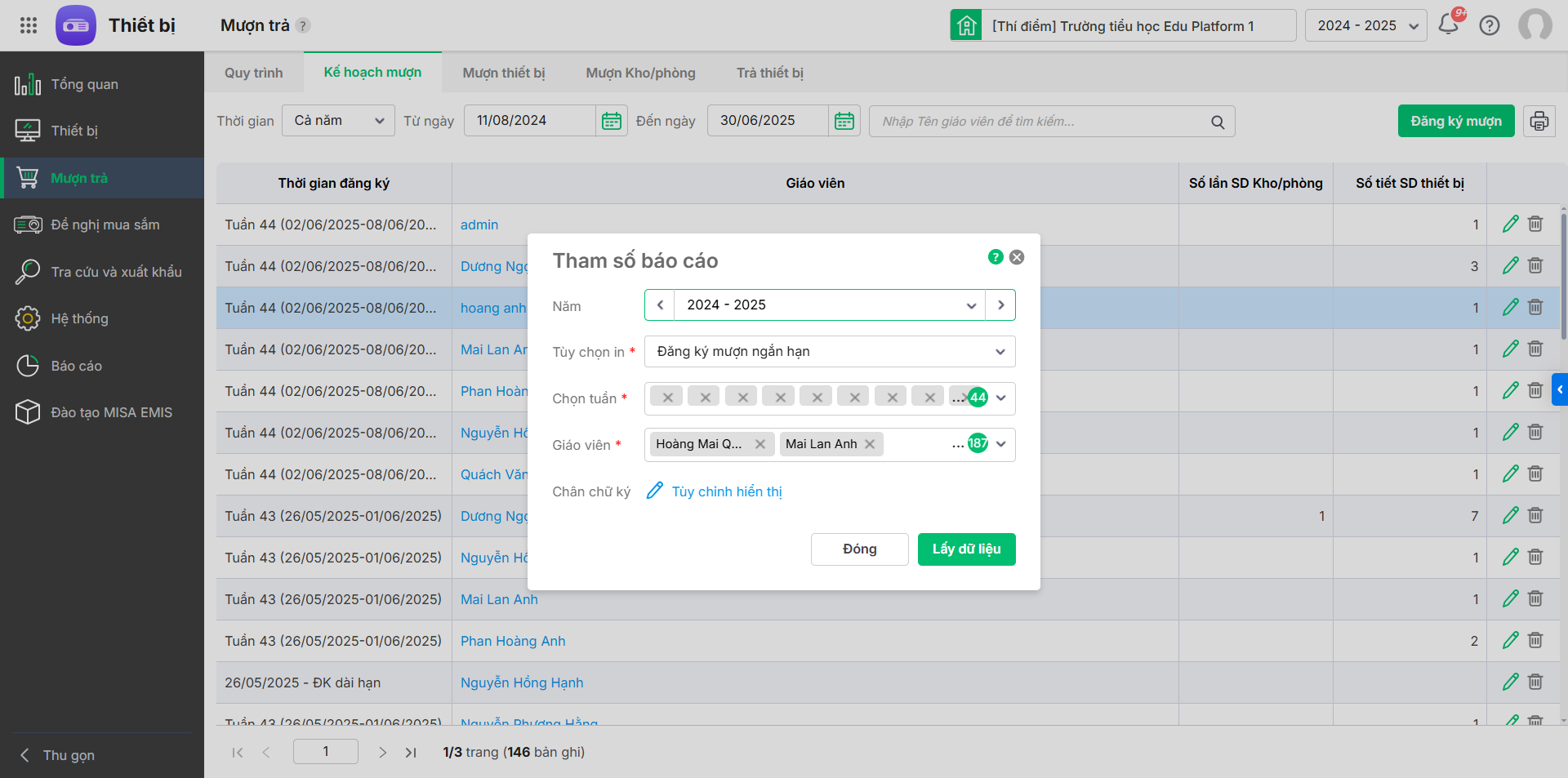This screenshot has width=1568, height=778.
Task: Open Đề nghị mua sắm in the sidebar
Action: coord(102,225)
